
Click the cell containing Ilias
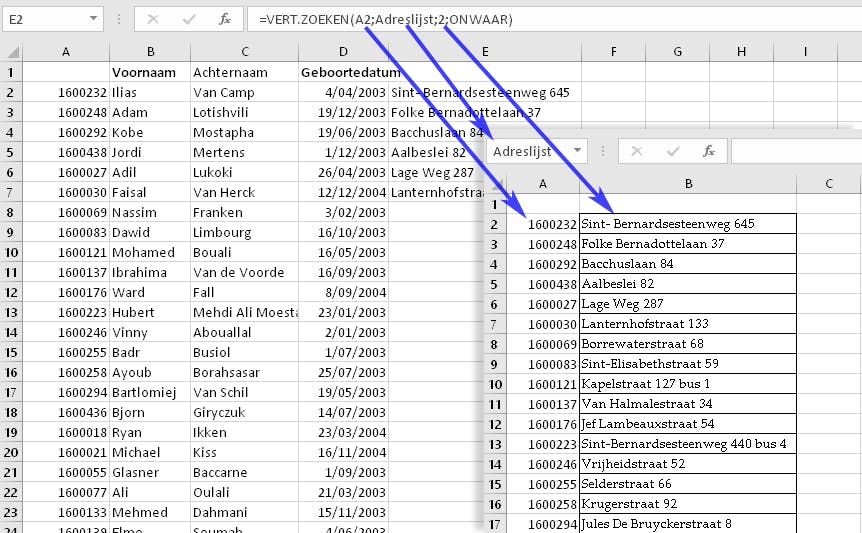pos(150,92)
